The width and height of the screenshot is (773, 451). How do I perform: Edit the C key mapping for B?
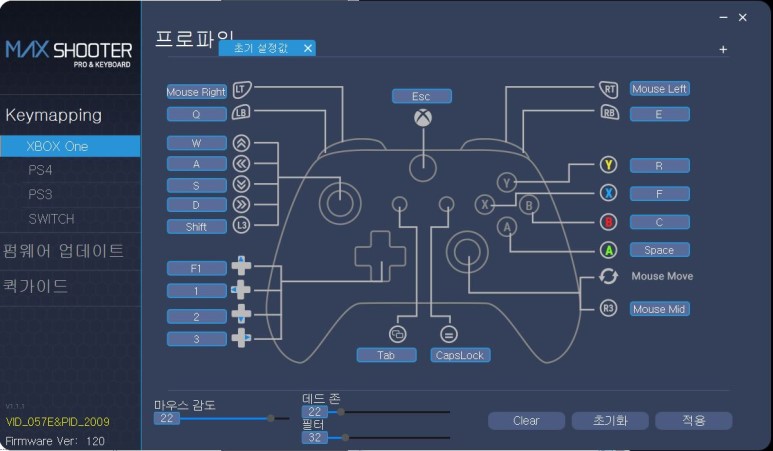click(660, 222)
